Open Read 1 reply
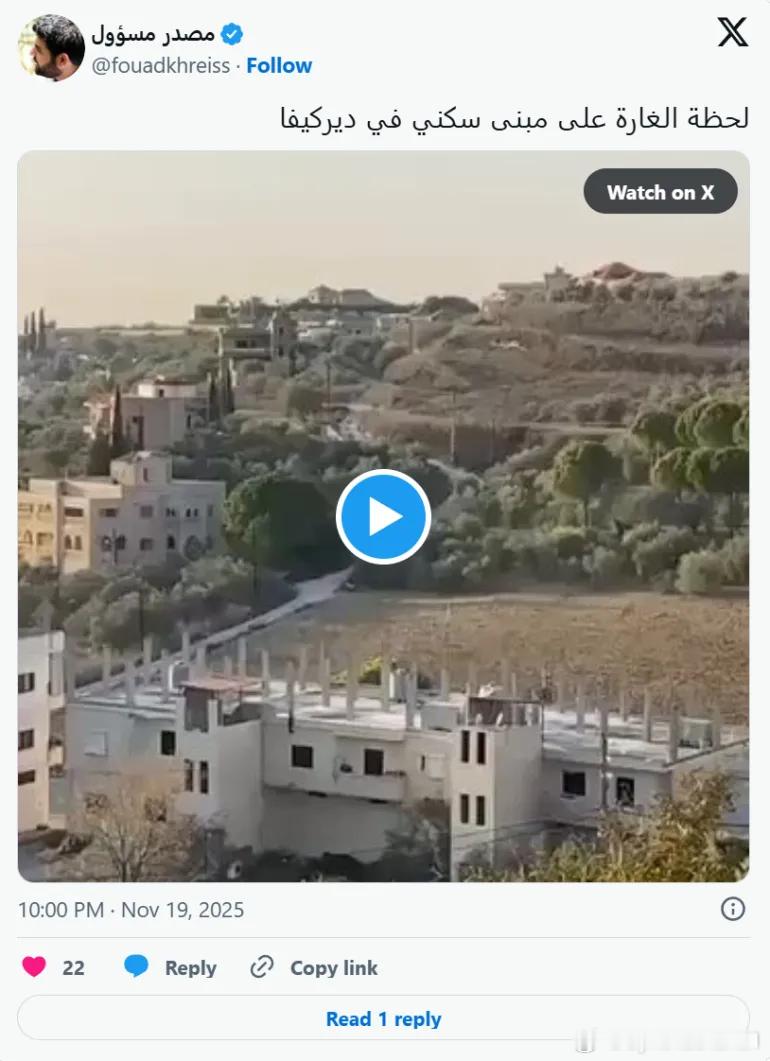770x1061 pixels. coord(384,1018)
